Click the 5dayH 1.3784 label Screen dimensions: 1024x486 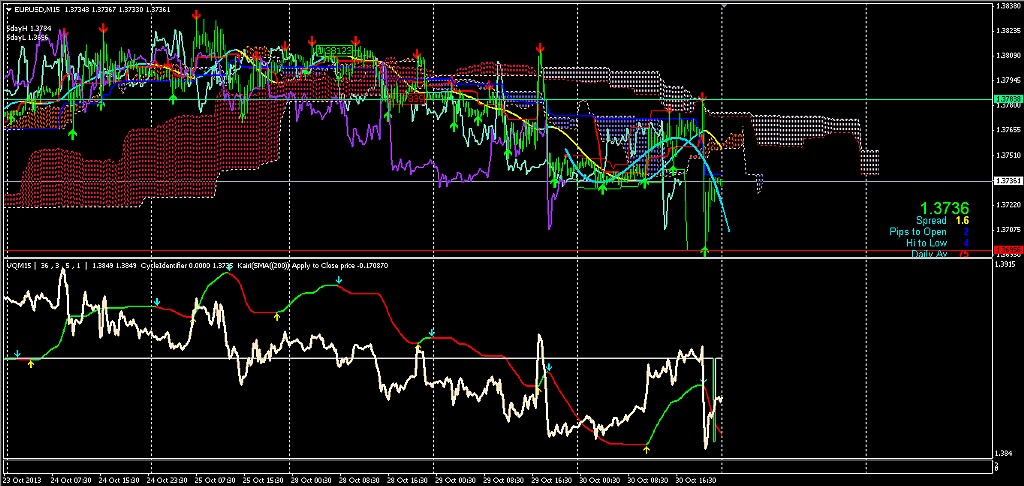[29, 29]
